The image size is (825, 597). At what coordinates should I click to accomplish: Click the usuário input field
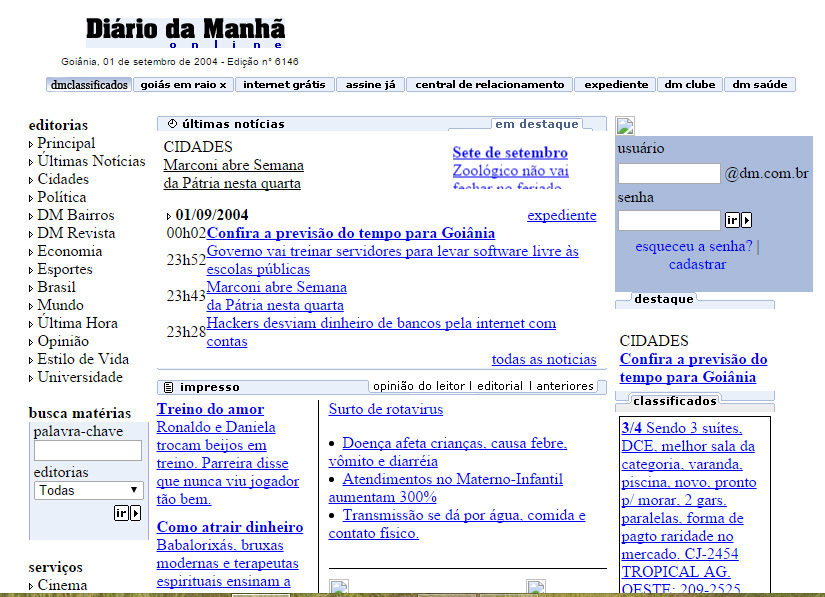pyautogui.click(x=669, y=174)
